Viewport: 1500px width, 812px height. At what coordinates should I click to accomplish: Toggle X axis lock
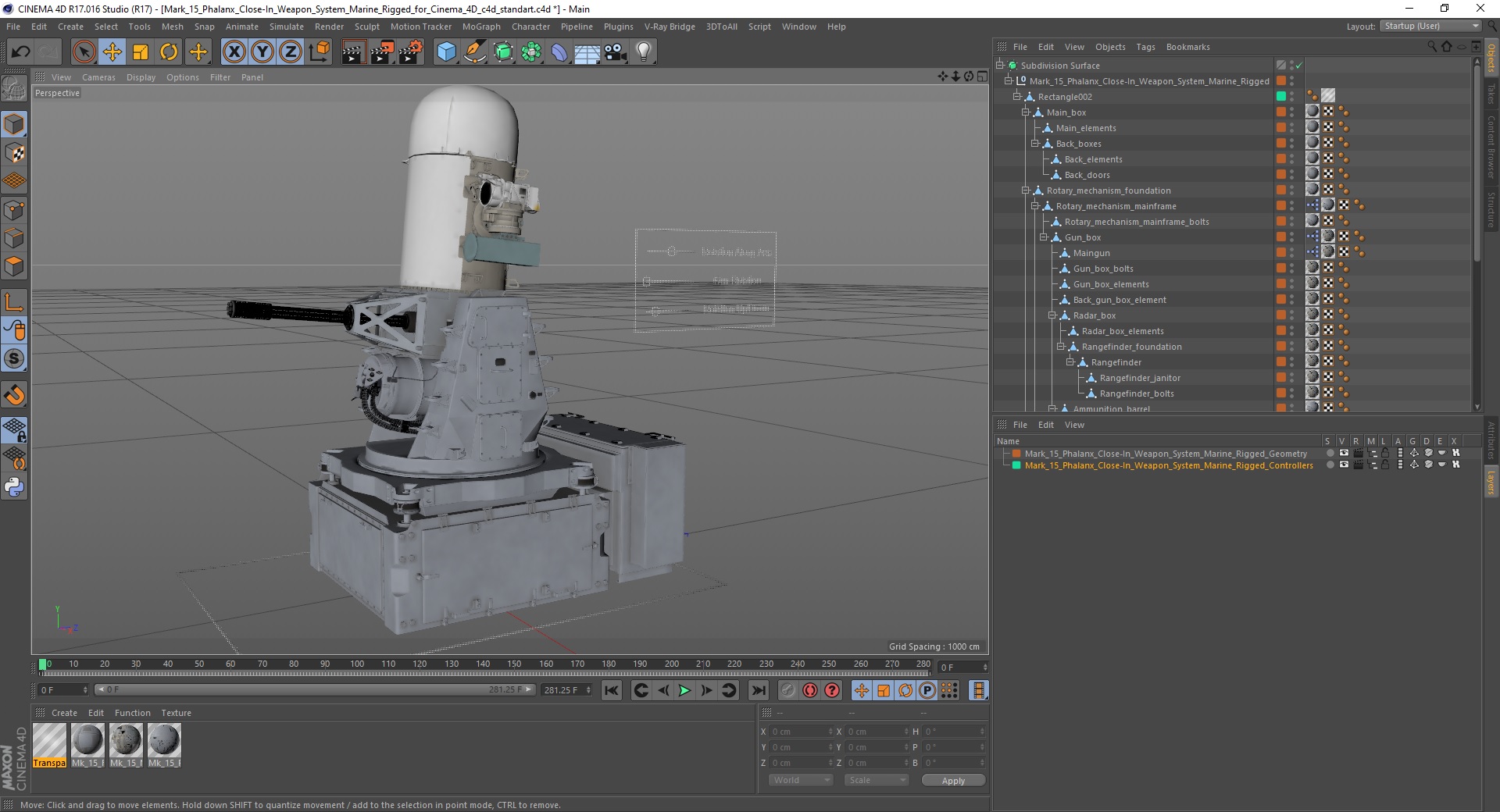(x=234, y=52)
